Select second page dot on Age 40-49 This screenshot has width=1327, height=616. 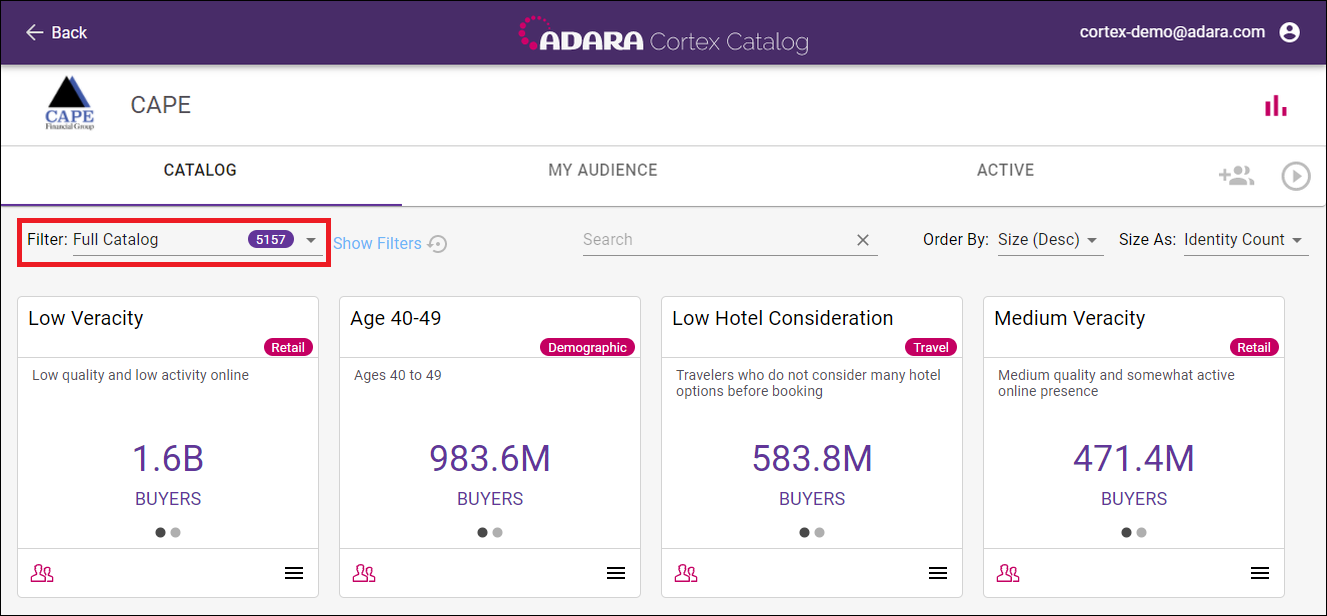497,532
